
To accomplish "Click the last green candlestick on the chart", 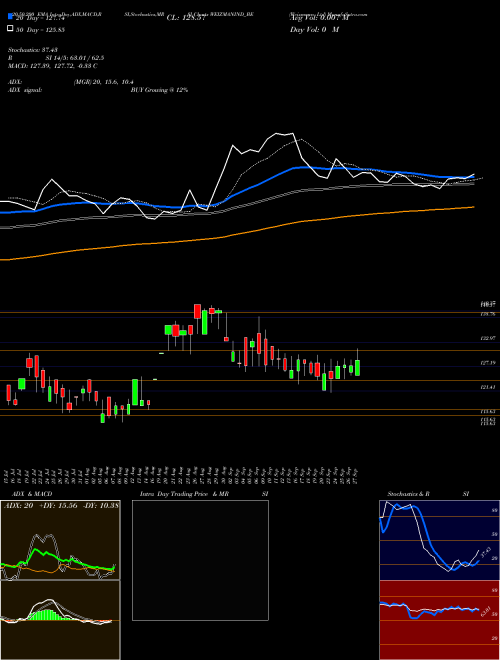I will [357, 367].
